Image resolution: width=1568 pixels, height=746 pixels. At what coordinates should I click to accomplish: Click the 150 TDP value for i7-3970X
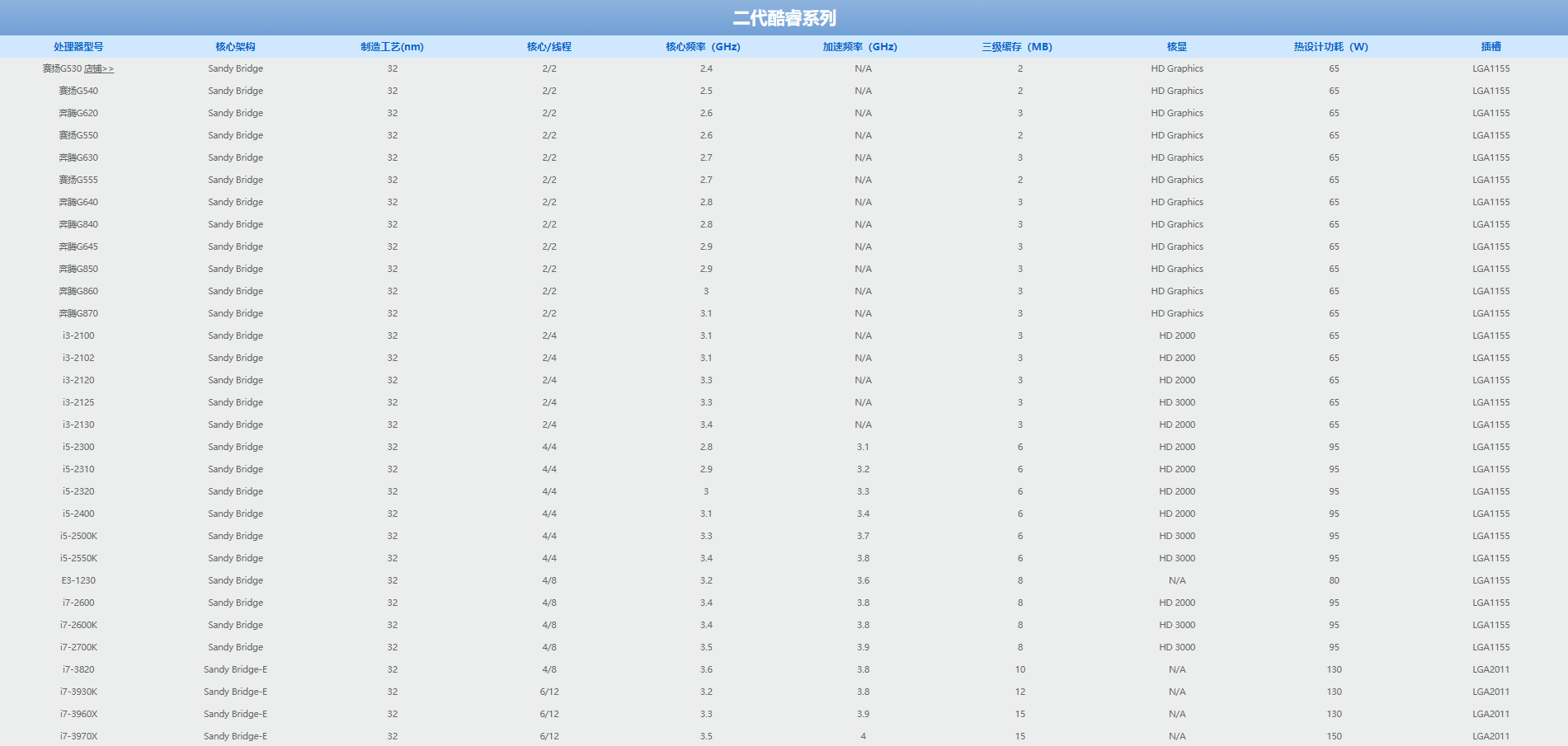[1334, 736]
